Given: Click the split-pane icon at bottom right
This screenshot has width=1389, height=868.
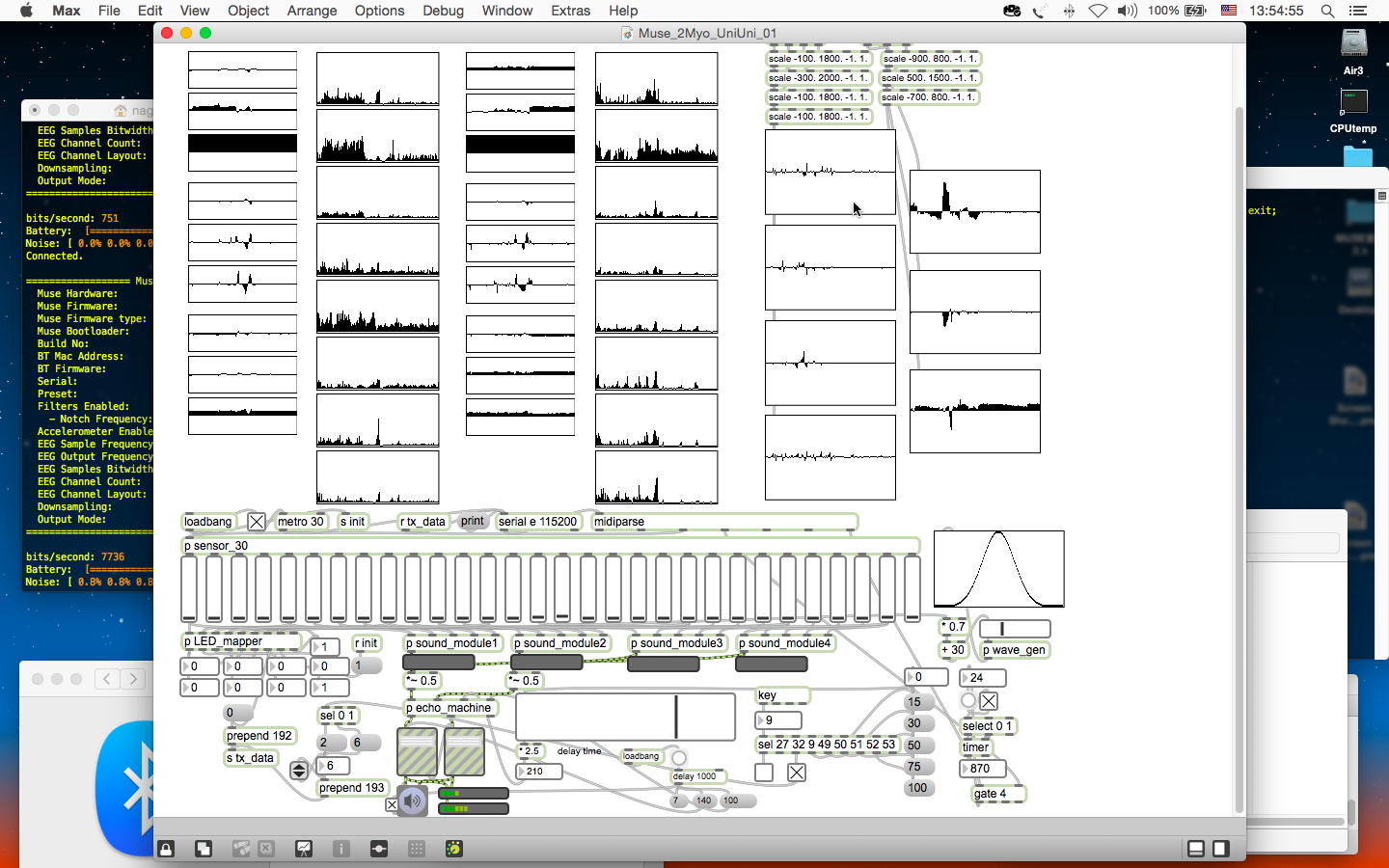Looking at the screenshot, I should click(1196, 849).
